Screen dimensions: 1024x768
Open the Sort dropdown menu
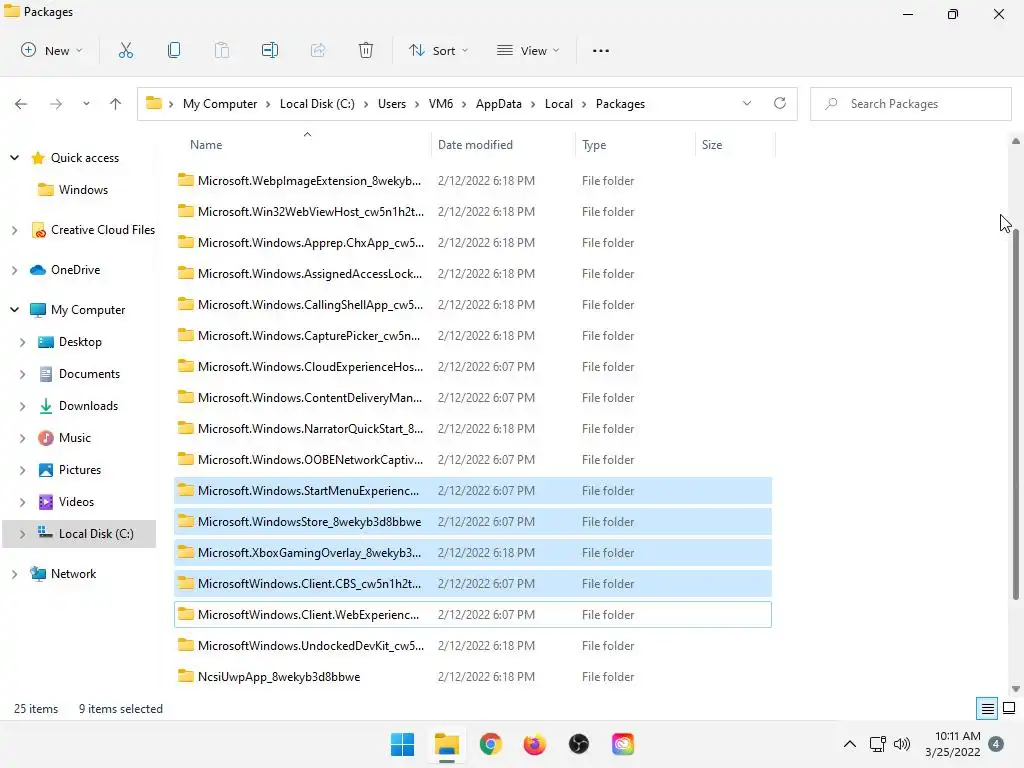click(438, 50)
